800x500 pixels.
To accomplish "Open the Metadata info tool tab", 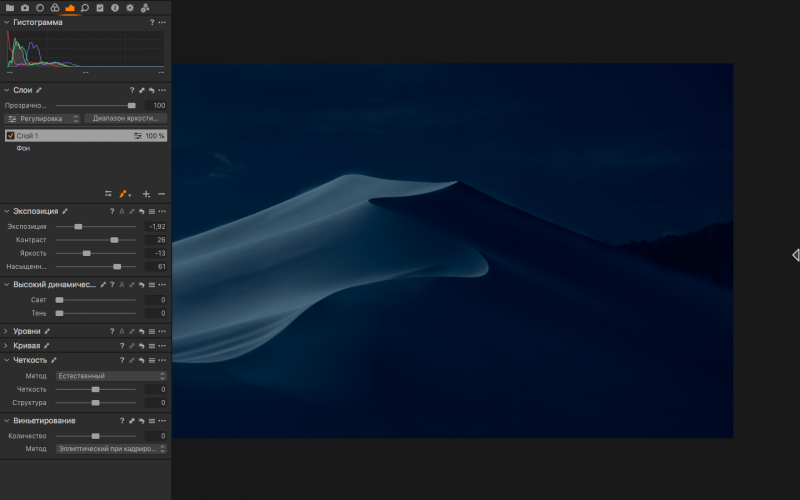I will click(x=114, y=8).
